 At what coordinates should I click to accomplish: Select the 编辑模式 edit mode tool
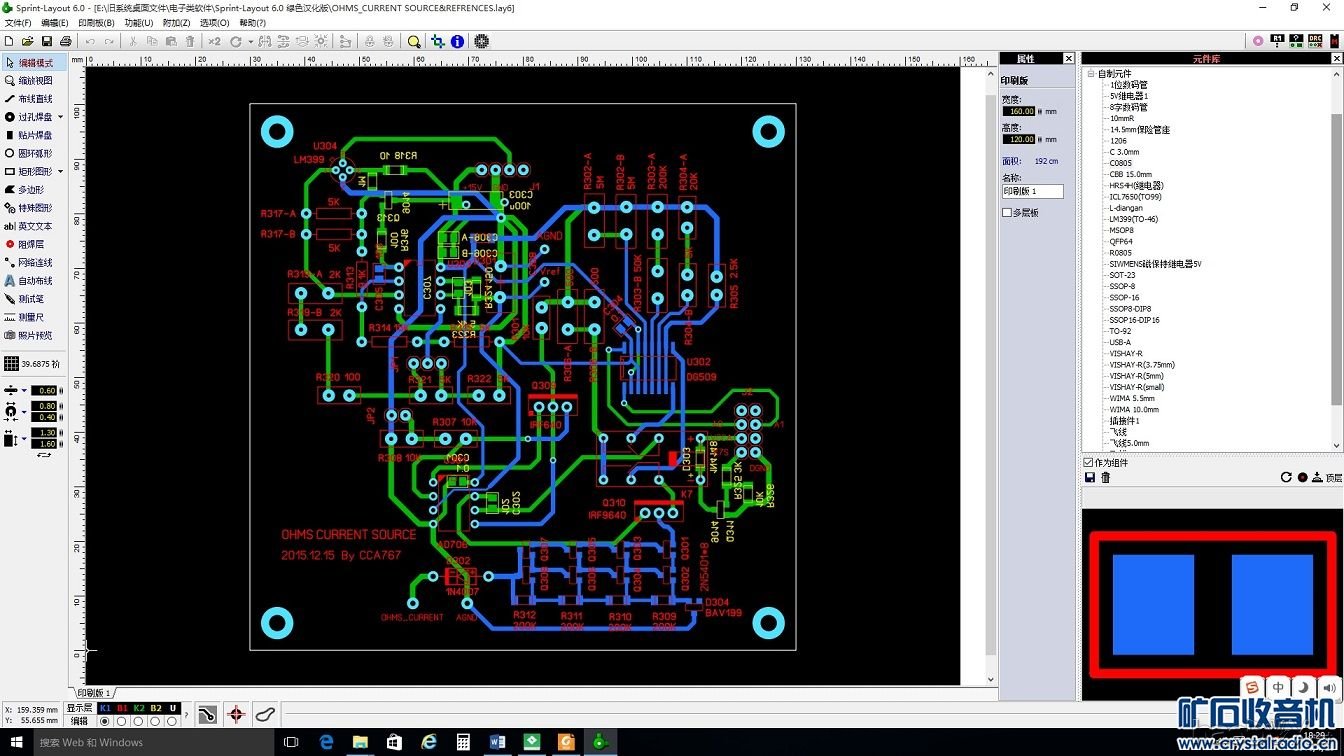point(34,63)
